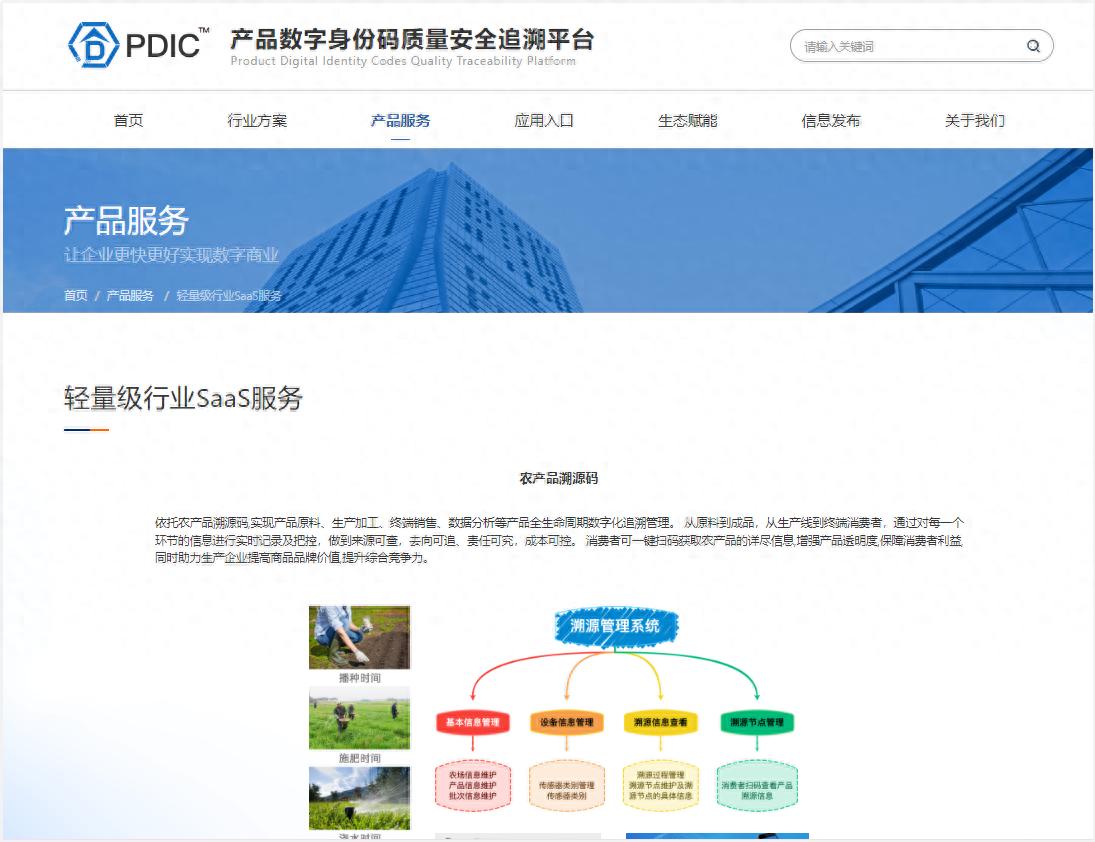Click the 轻量级行业SaaS服务 breadcrumb
1095x842 pixels.
pos(229,295)
